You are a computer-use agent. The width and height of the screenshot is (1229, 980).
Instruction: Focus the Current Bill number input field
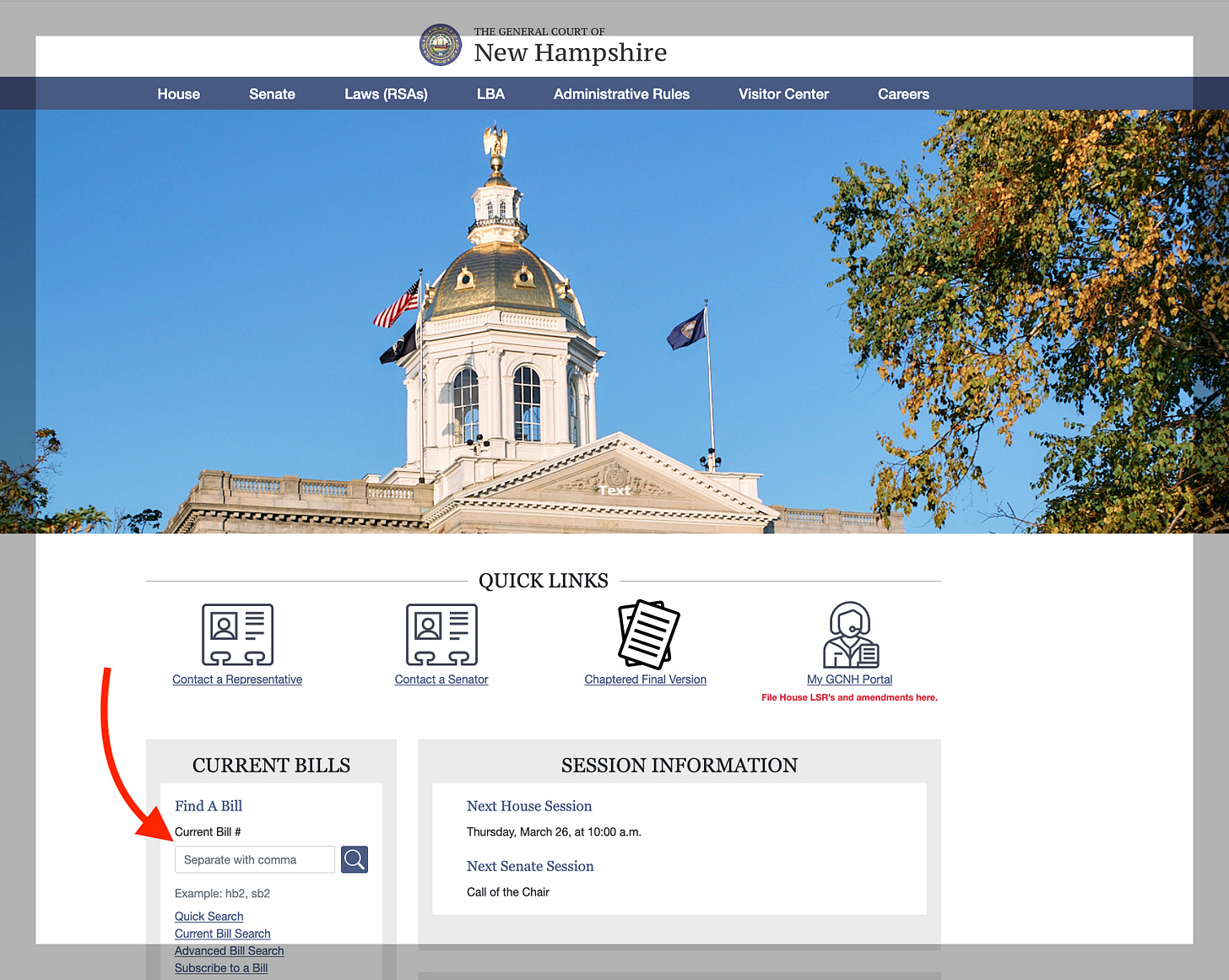(255, 859)
